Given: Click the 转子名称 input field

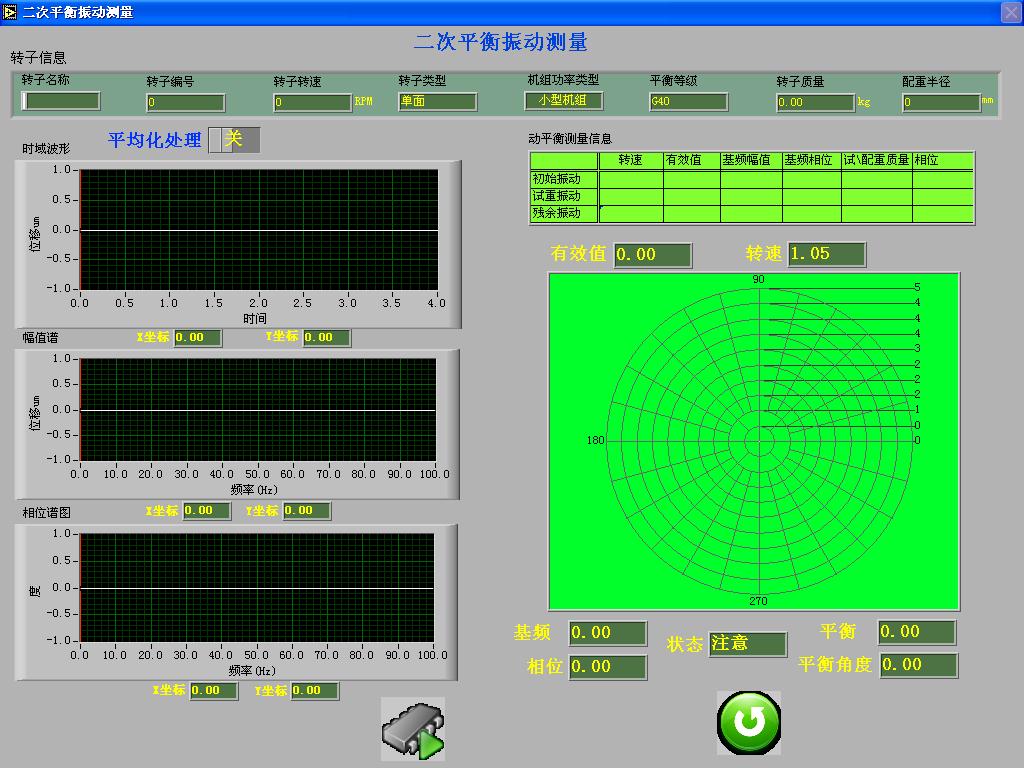Looking at the screenshot, I should (x=62, y=101).
